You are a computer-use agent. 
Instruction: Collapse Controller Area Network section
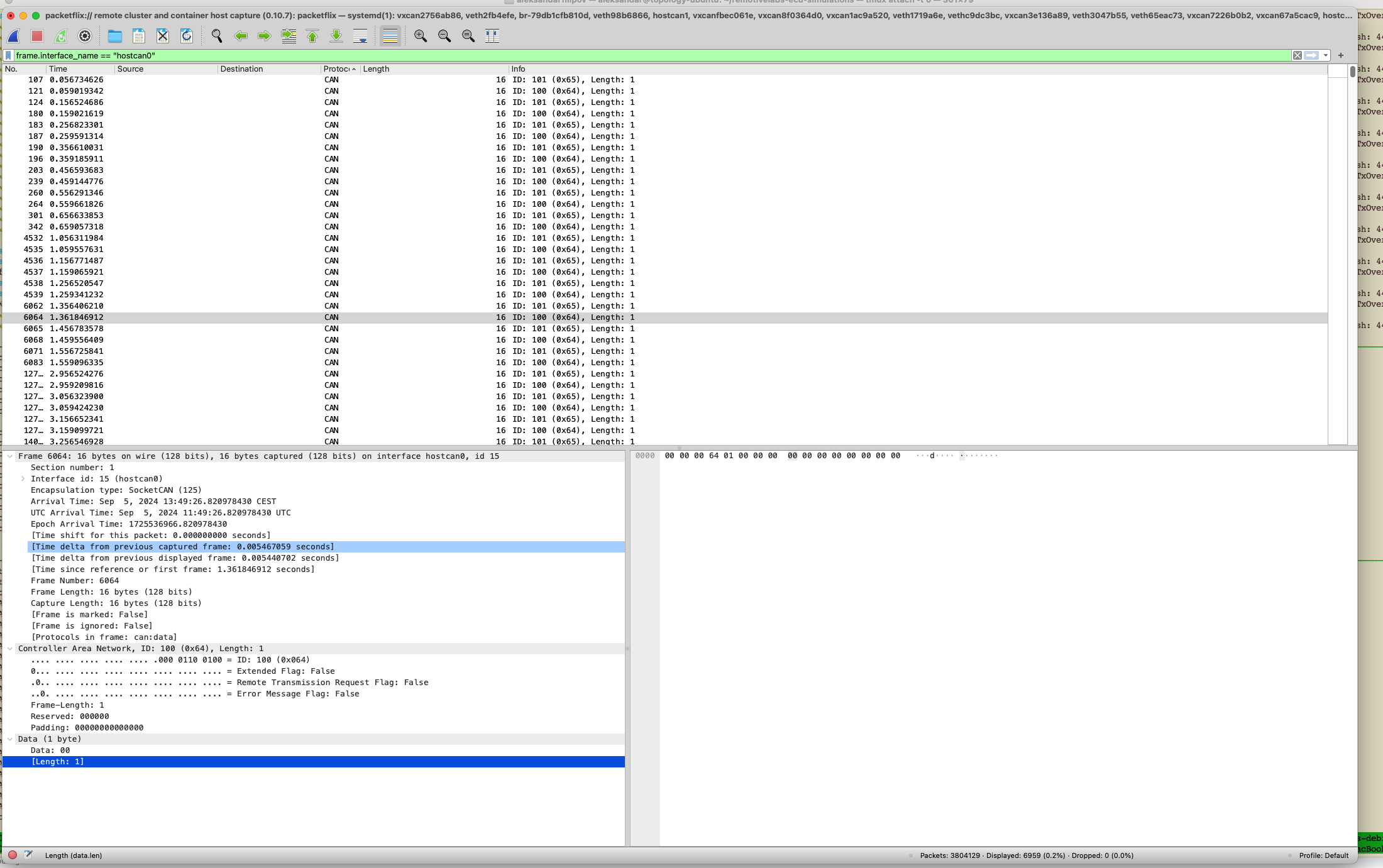10,649
